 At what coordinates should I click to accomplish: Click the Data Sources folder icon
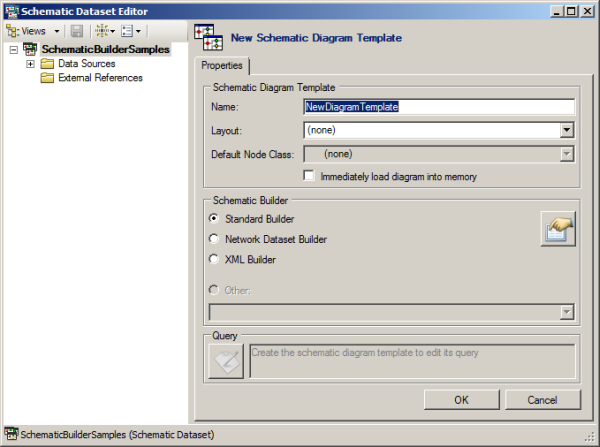[47, 64]
